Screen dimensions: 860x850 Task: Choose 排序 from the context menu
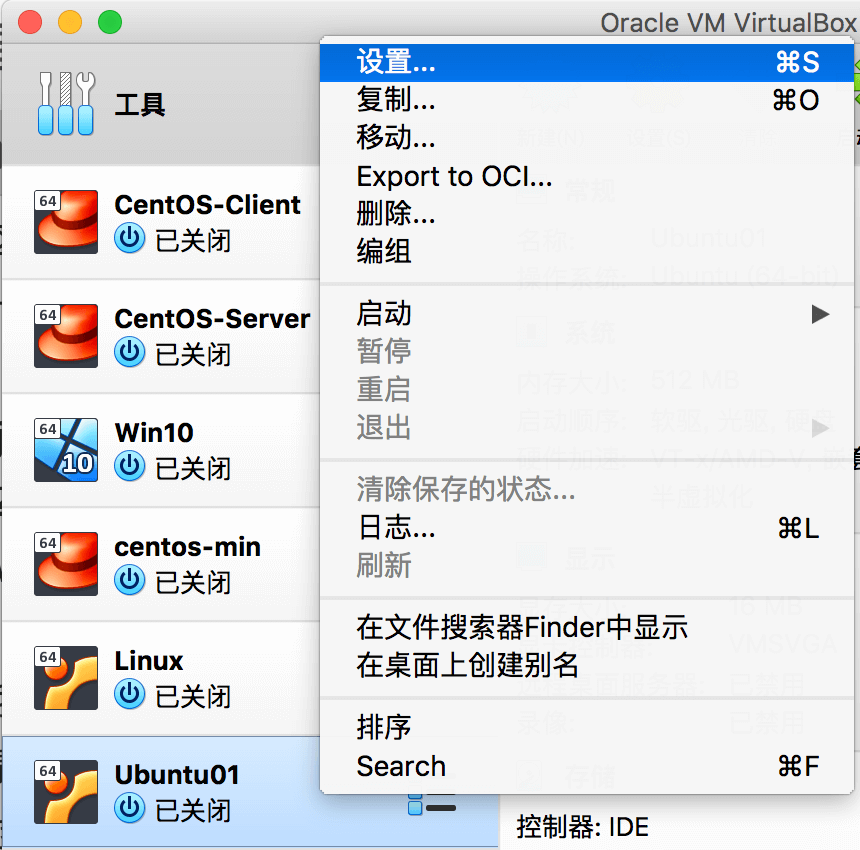(x=587, y=728)
